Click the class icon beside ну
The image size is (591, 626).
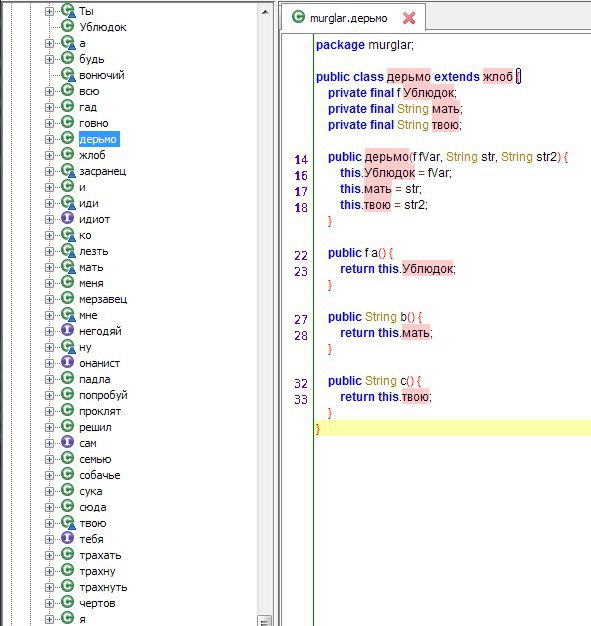(x=68, y=346)
